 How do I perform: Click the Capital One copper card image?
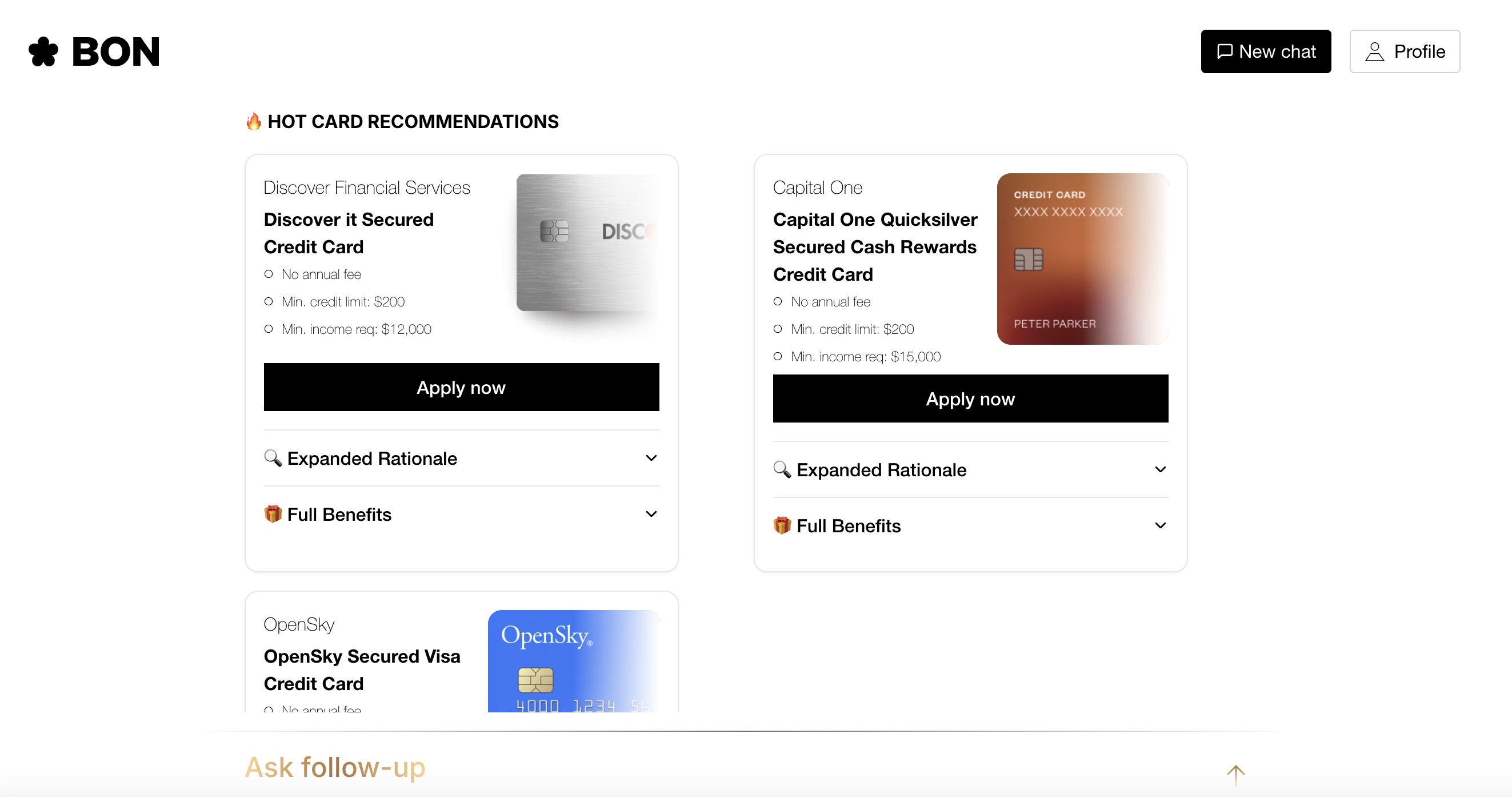(1082, 259)
